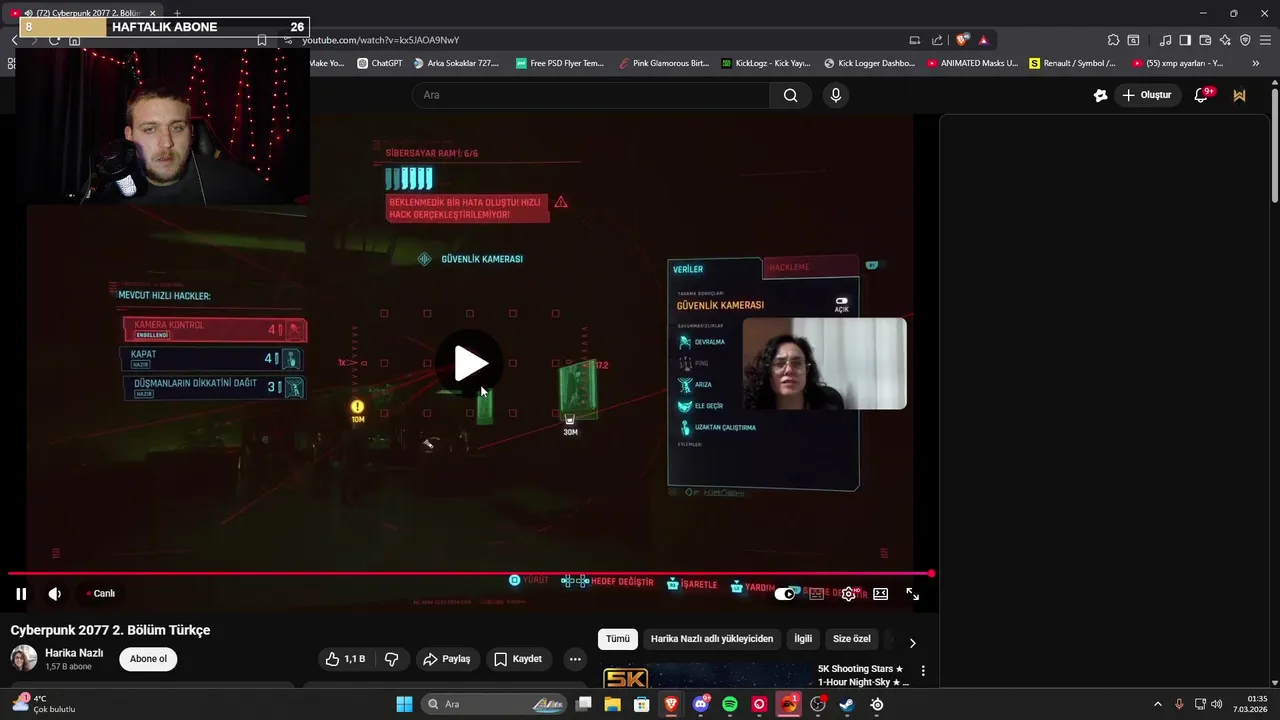Open the Windows Start menu
Screen dimensions: 1280x720
tap(404, 704)
